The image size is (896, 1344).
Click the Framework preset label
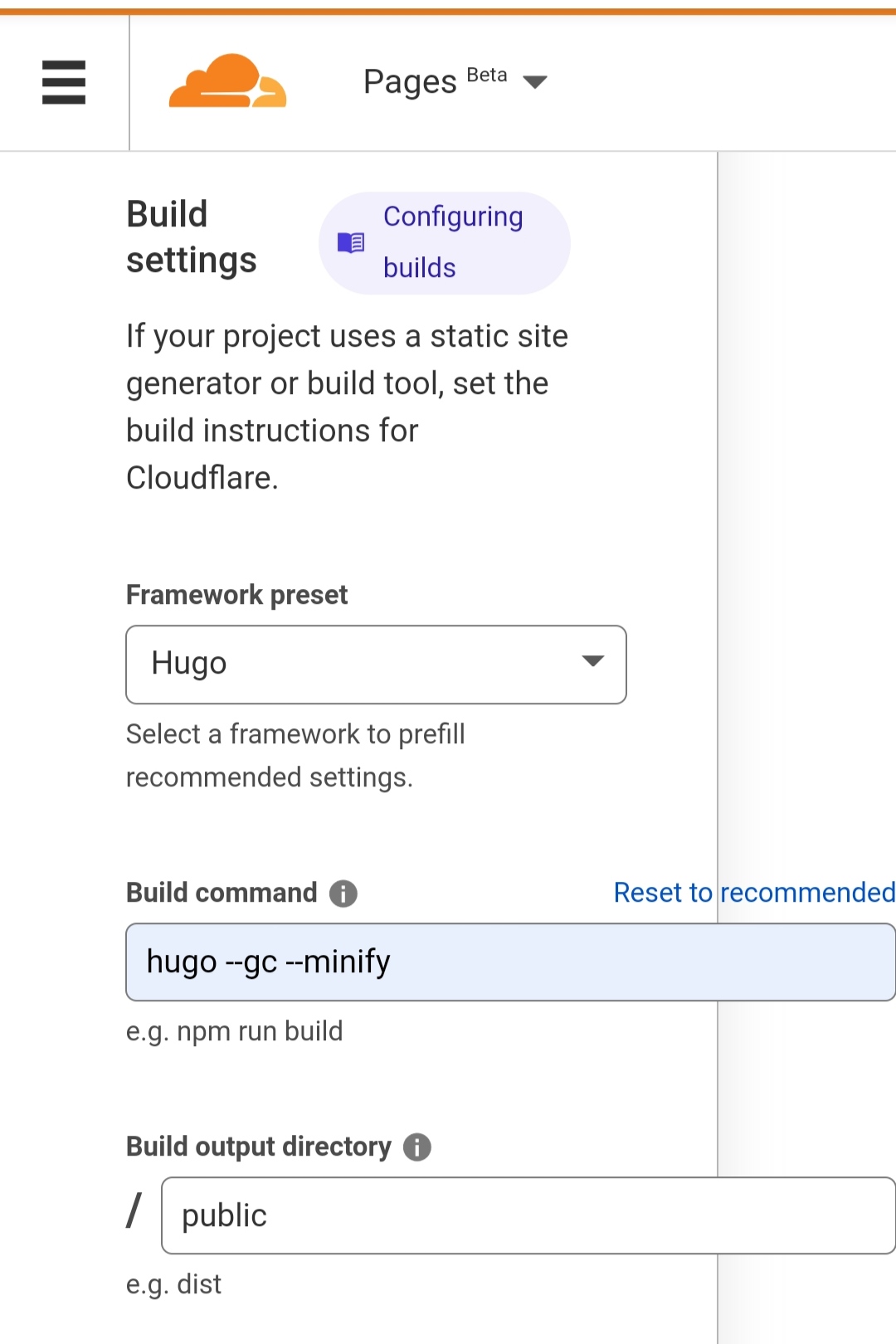(236, 595)
